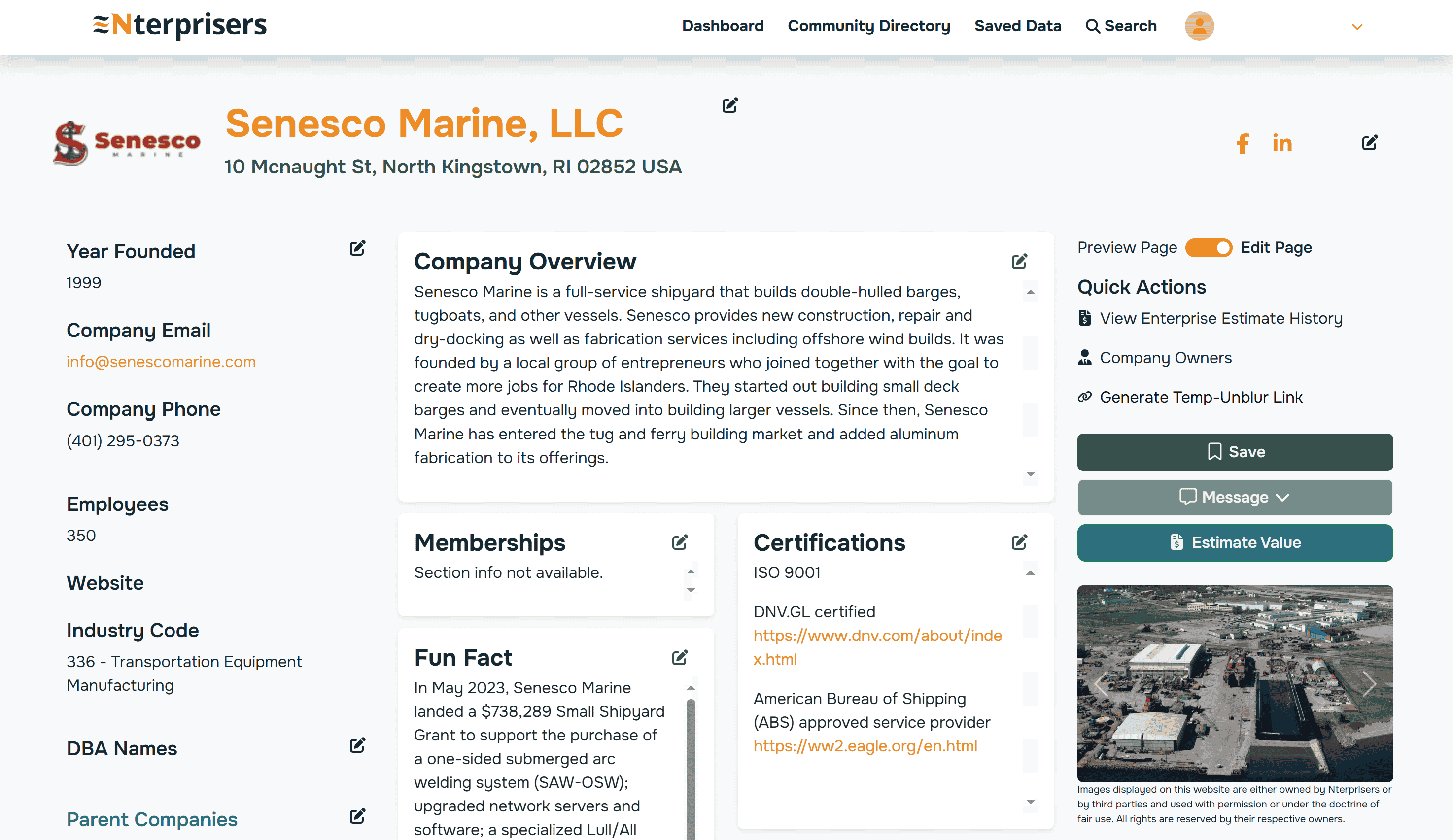
Task: Toggle the Preview Page / Edit Page switch
Action: pos(1209,248)
